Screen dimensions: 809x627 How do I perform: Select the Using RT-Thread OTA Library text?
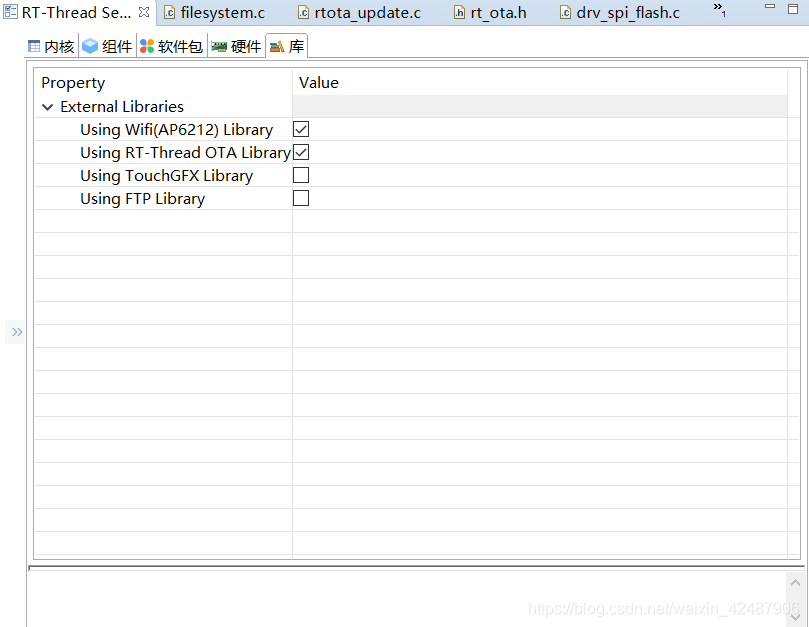point(186,153)
